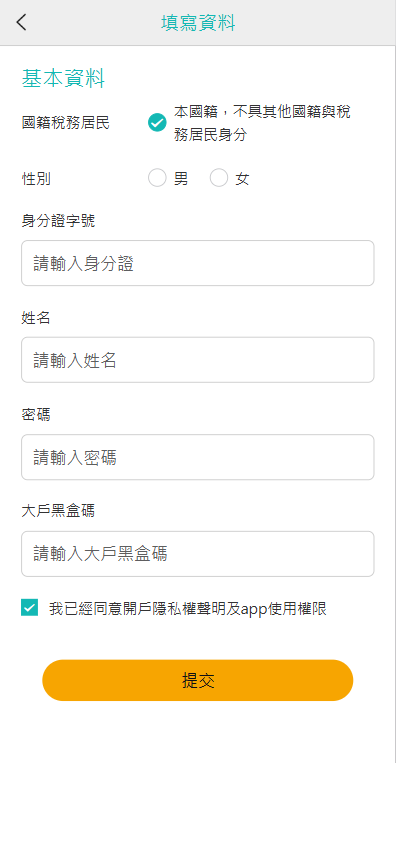Select 男 radio button

click(157, 178)
